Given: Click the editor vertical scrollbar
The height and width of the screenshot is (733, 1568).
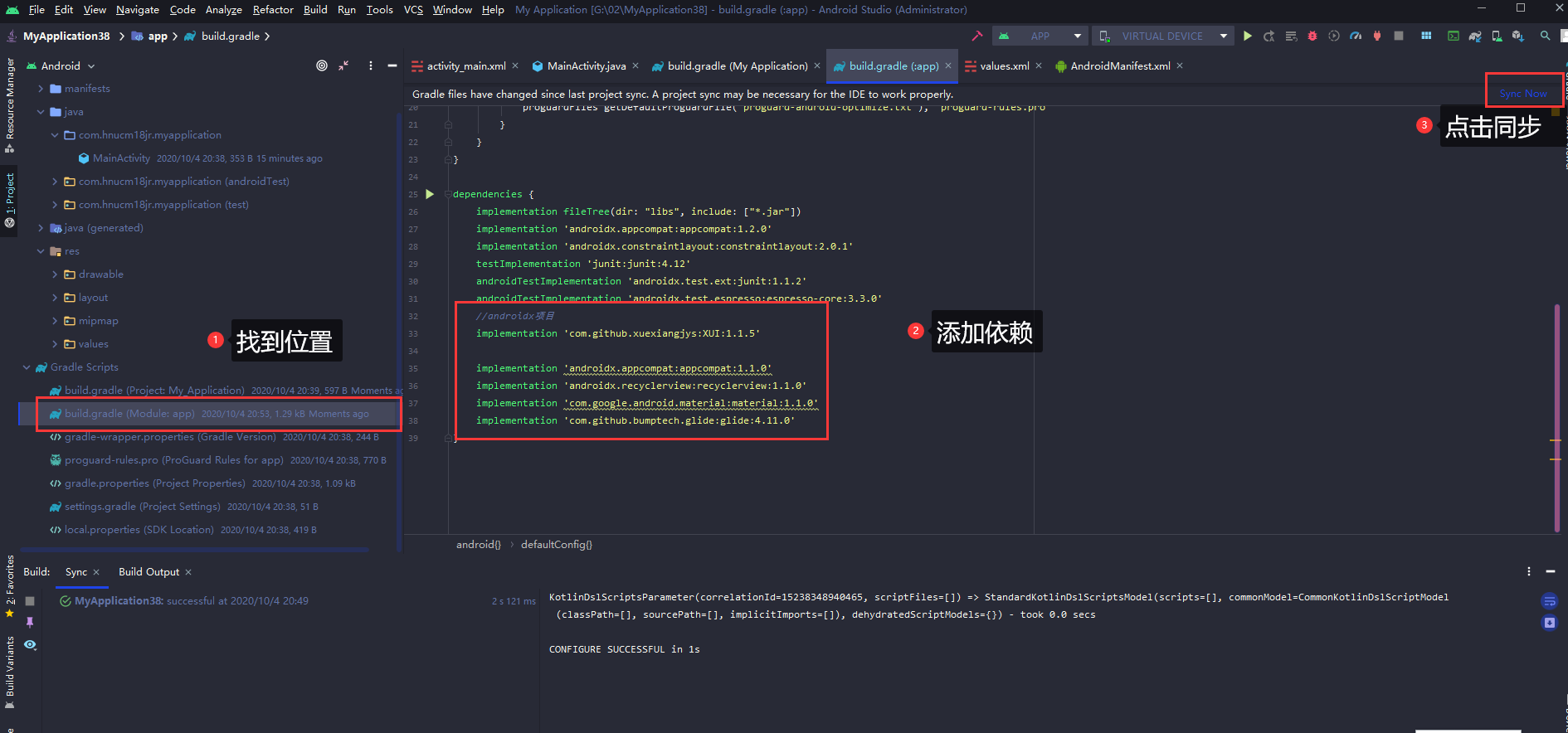Looking at the screenshot, I should coord(1557,419).
